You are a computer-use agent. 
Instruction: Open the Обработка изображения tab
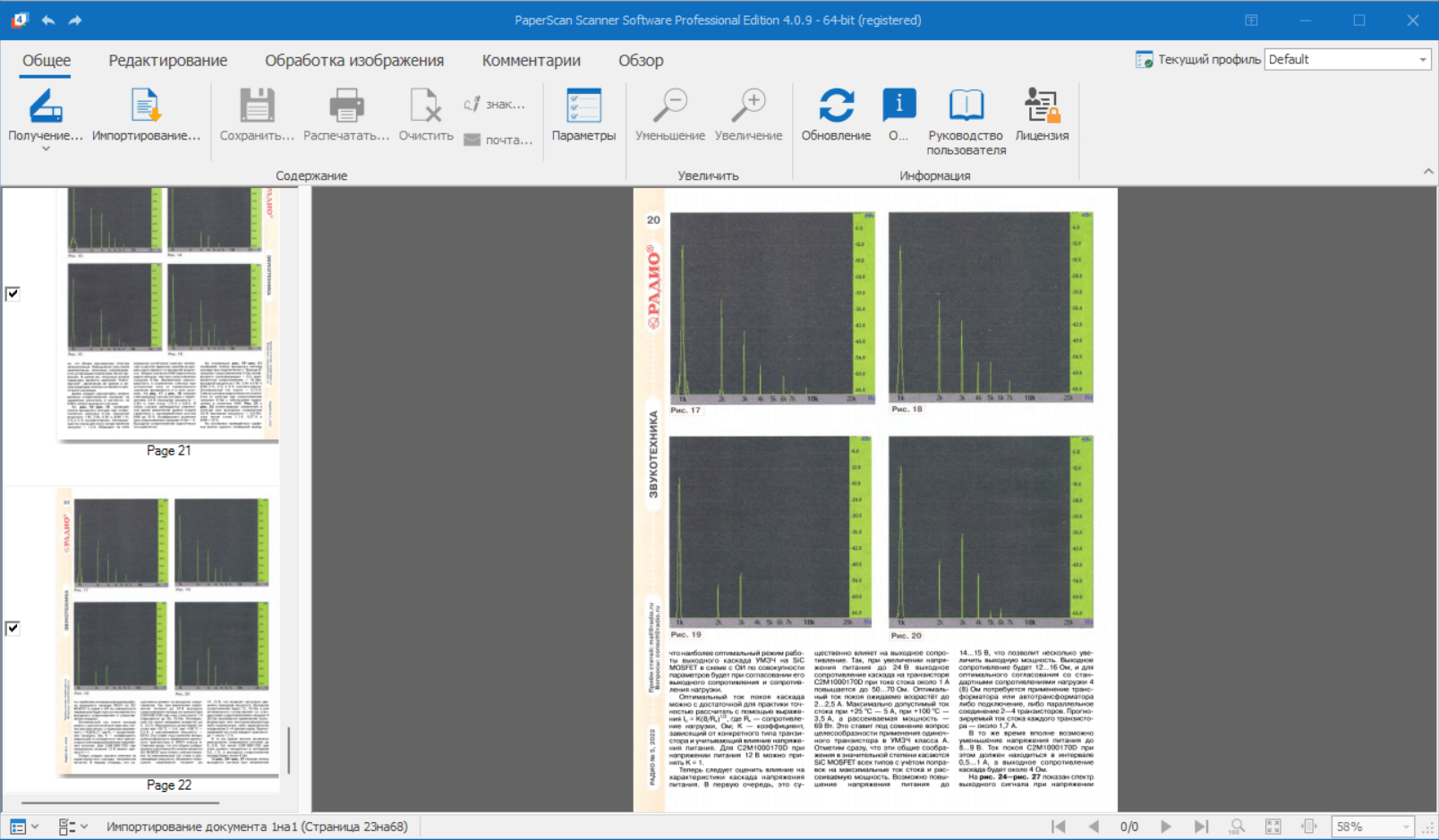coord(353,60)
